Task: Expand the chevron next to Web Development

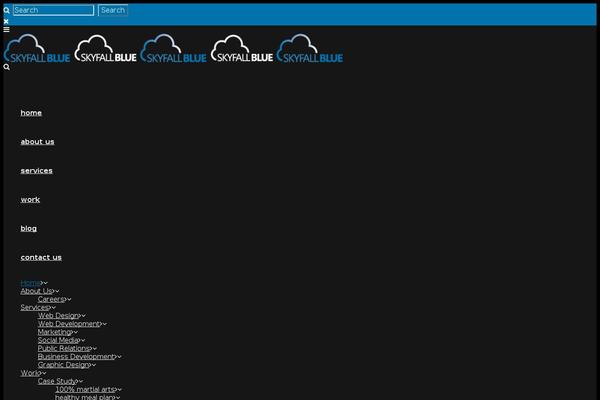Action: tap(105, 324)
